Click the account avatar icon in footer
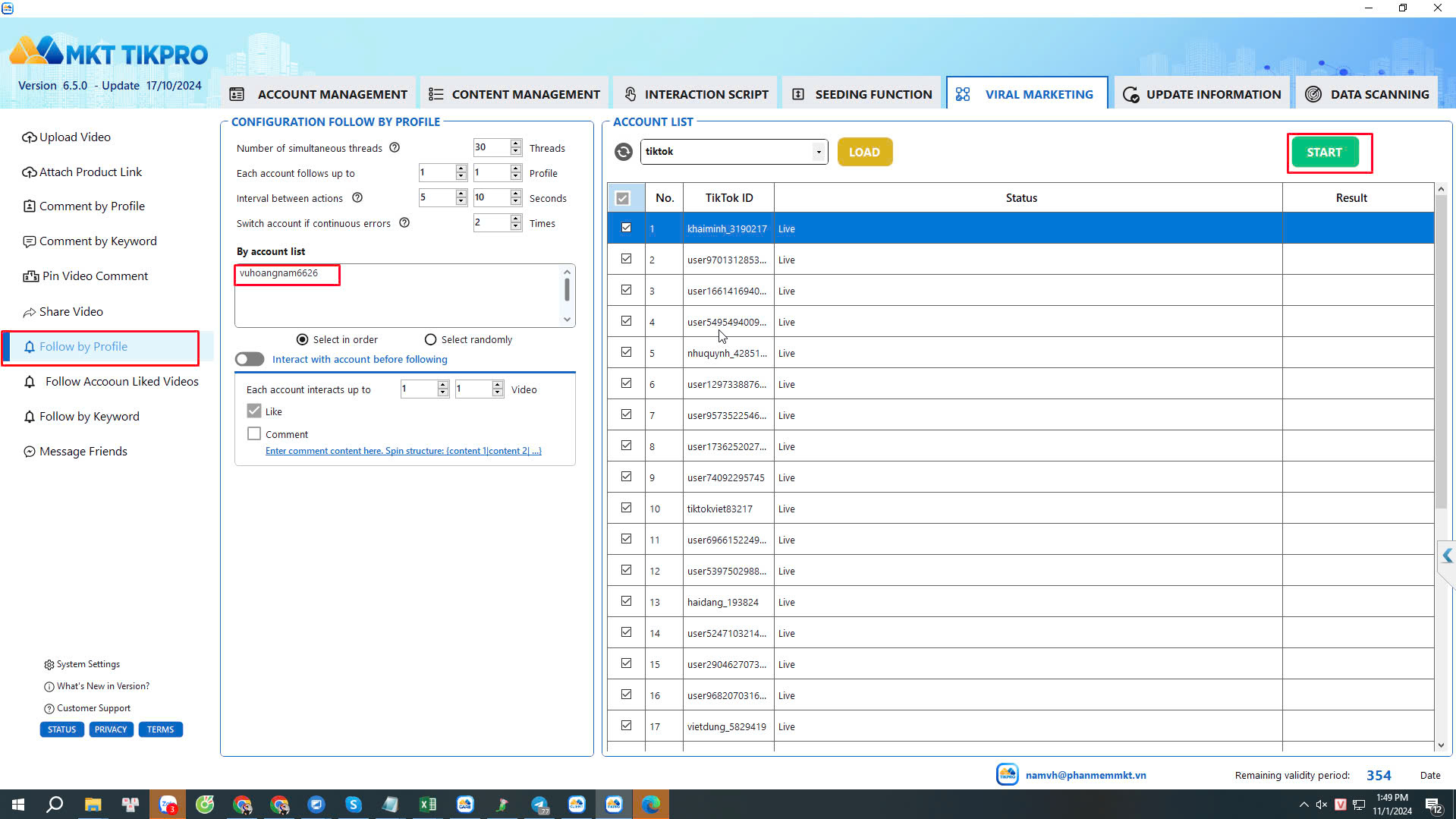The width and height of the screenshot is (1456, 819). pos(1007,775)
